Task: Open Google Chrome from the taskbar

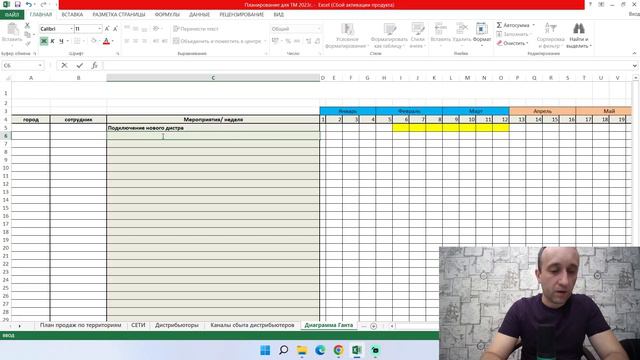Action: point(338,350)
